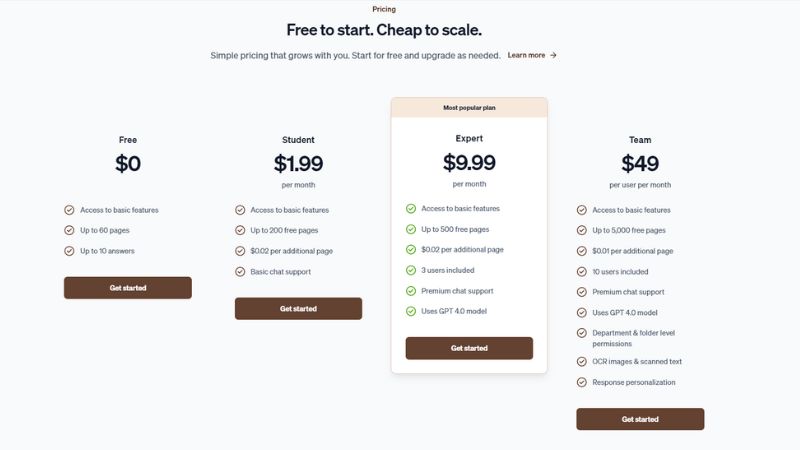This screenshot has width=800, height=450.
Task: Get started with the Free plan
Action: tap(128, 288)
